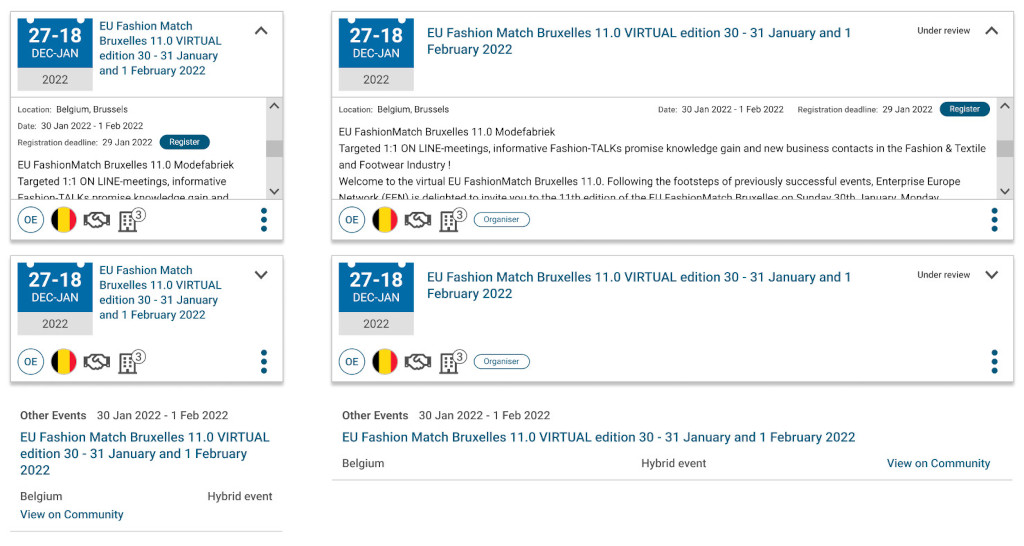Click View on Community in narrow list item
Screen dimensions: 1024x546
(72, 515)
